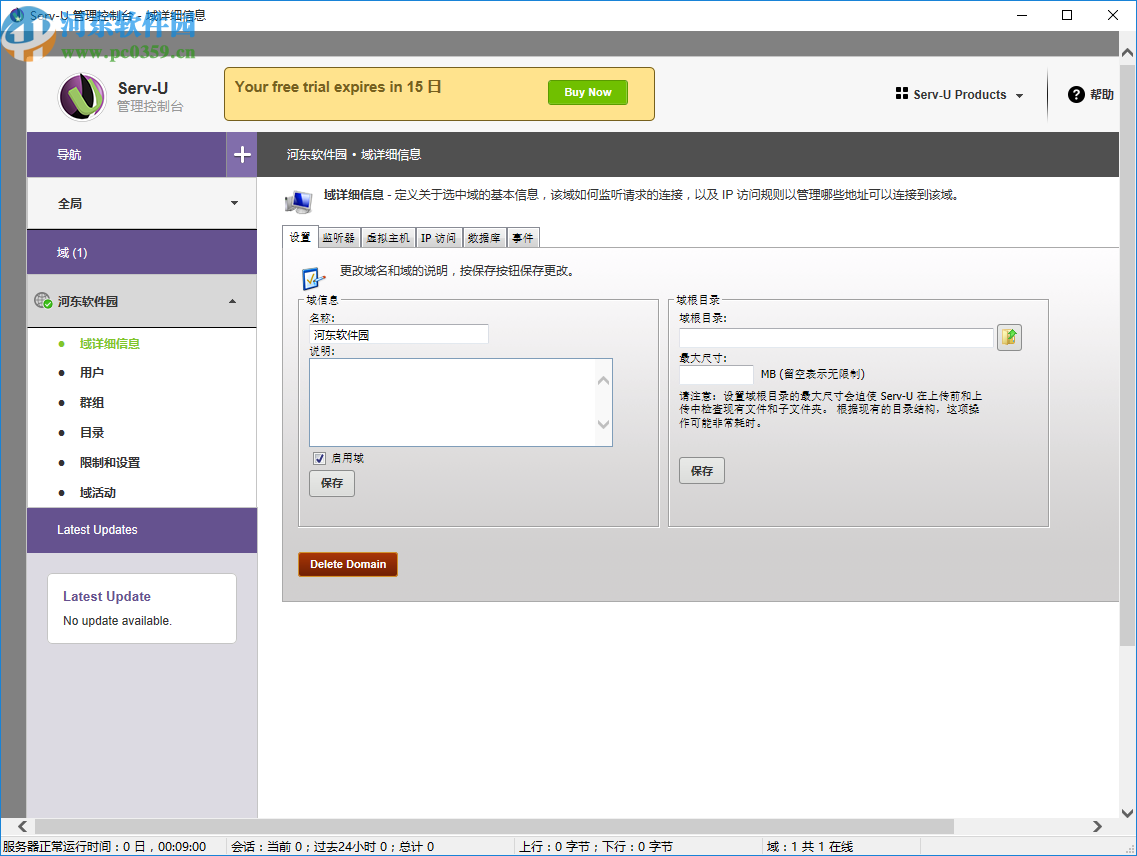Click the 最大尺寸 MB input field
The image size is (1137, 856).
pos(716,374)
